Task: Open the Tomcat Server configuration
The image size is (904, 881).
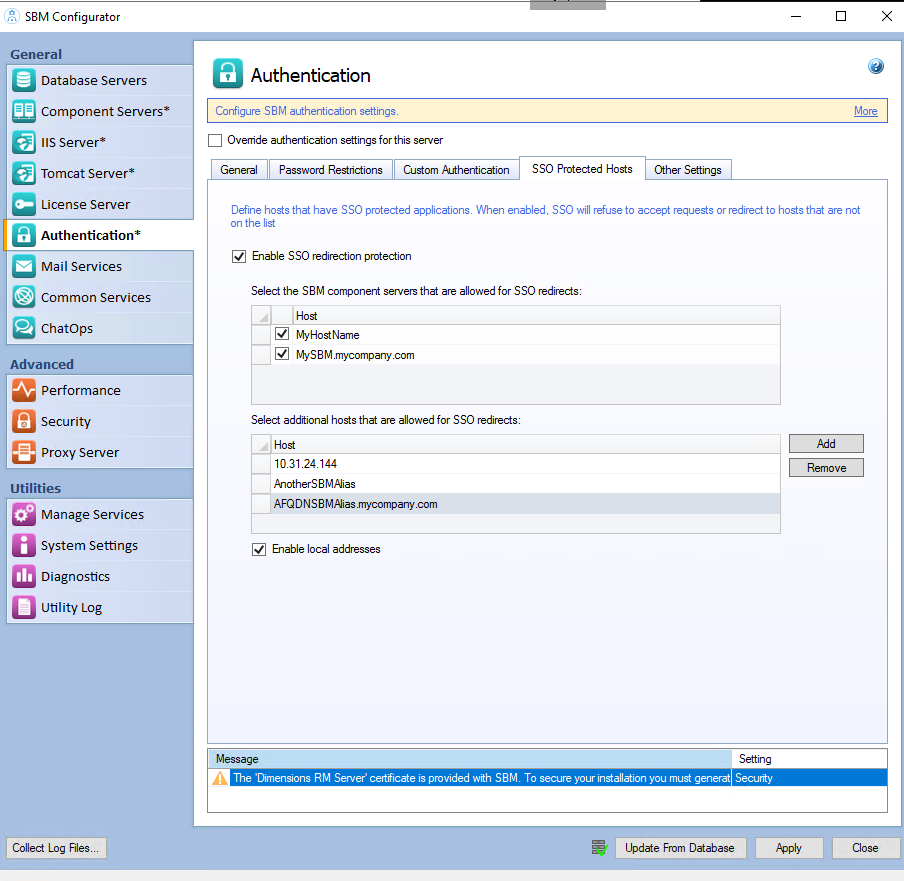Action: click(89, 173)
